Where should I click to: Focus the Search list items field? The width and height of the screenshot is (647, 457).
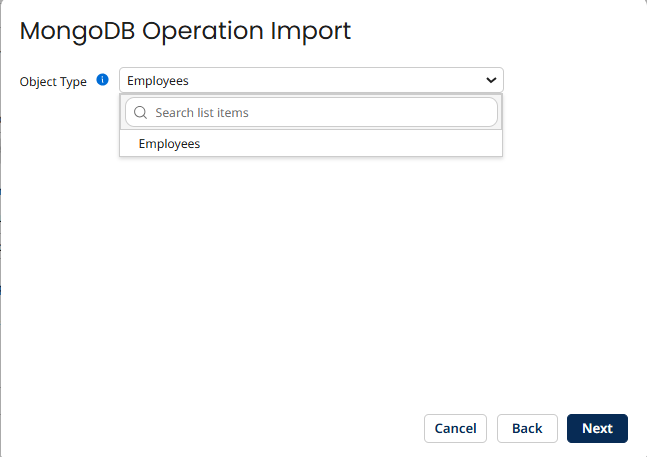pos(320,113)
